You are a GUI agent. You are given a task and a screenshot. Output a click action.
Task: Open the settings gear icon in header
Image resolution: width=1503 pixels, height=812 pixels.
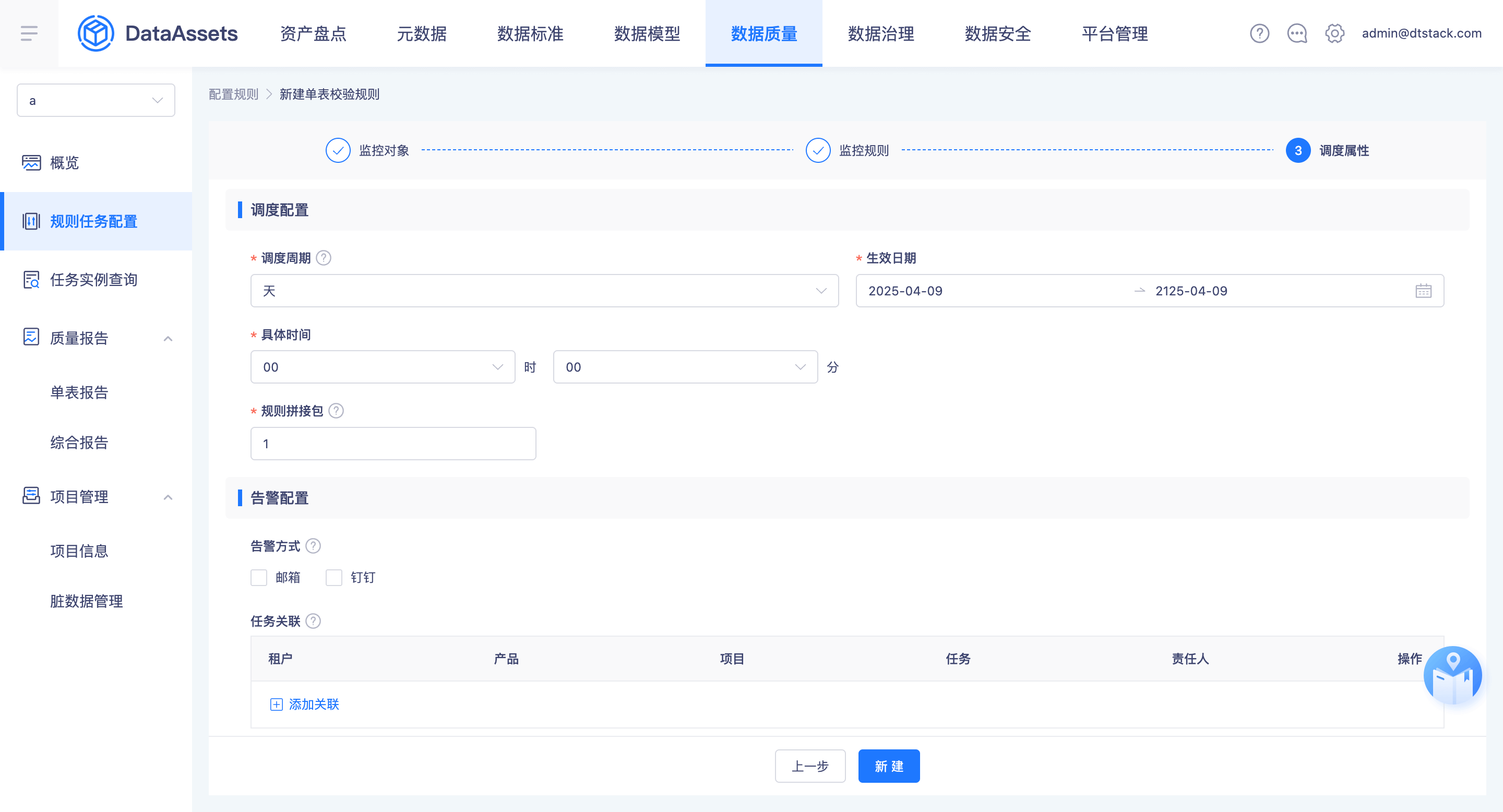(x=1334, y=33)
